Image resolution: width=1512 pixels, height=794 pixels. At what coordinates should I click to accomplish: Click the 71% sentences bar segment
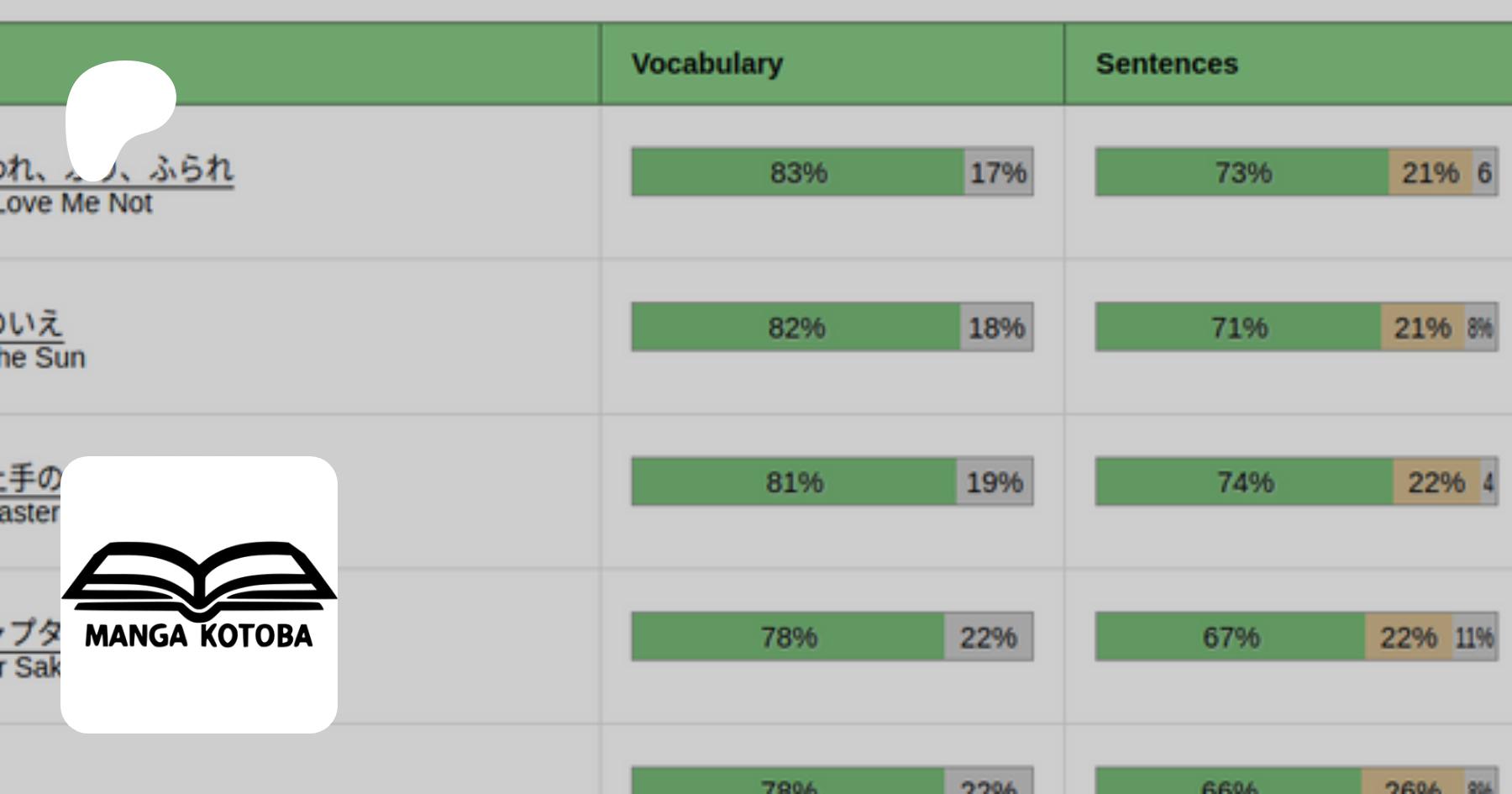coord(1238,327)
